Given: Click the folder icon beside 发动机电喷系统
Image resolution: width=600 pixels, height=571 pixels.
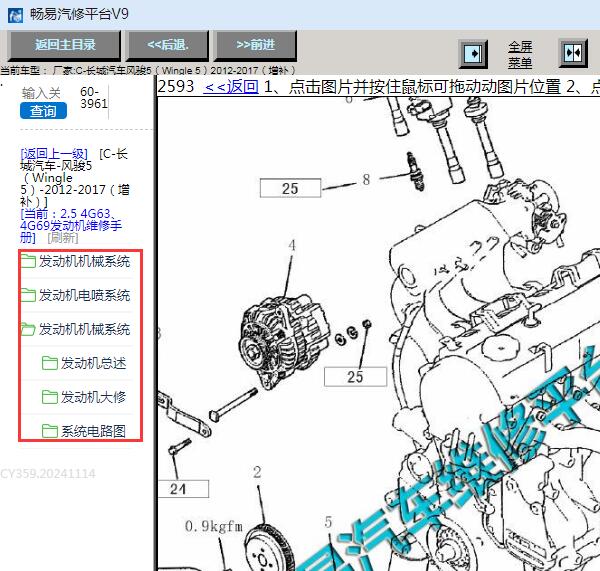Looking at the screenshot, I should (x=28, y=295).
